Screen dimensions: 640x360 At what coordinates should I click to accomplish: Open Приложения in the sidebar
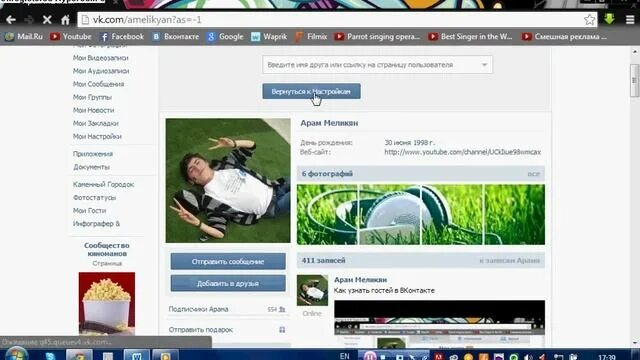point(93,154)
